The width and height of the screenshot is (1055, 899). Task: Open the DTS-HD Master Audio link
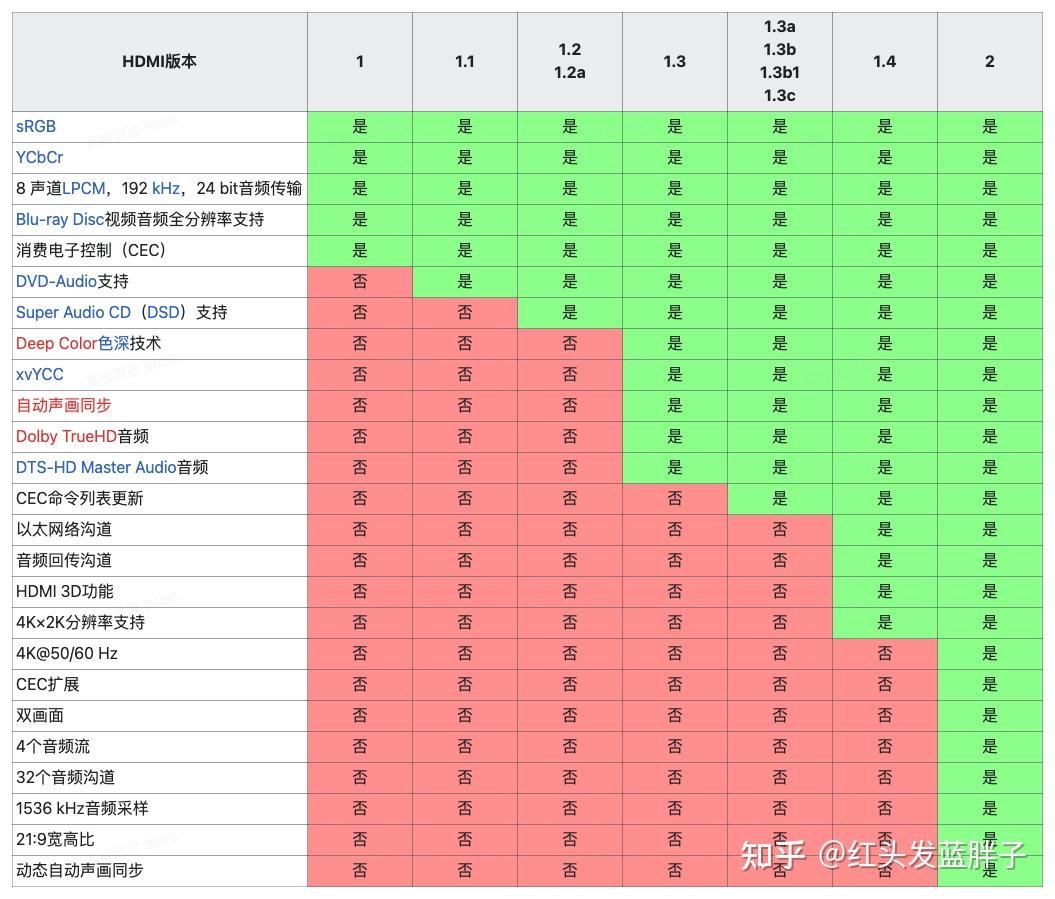pos(96,467)
